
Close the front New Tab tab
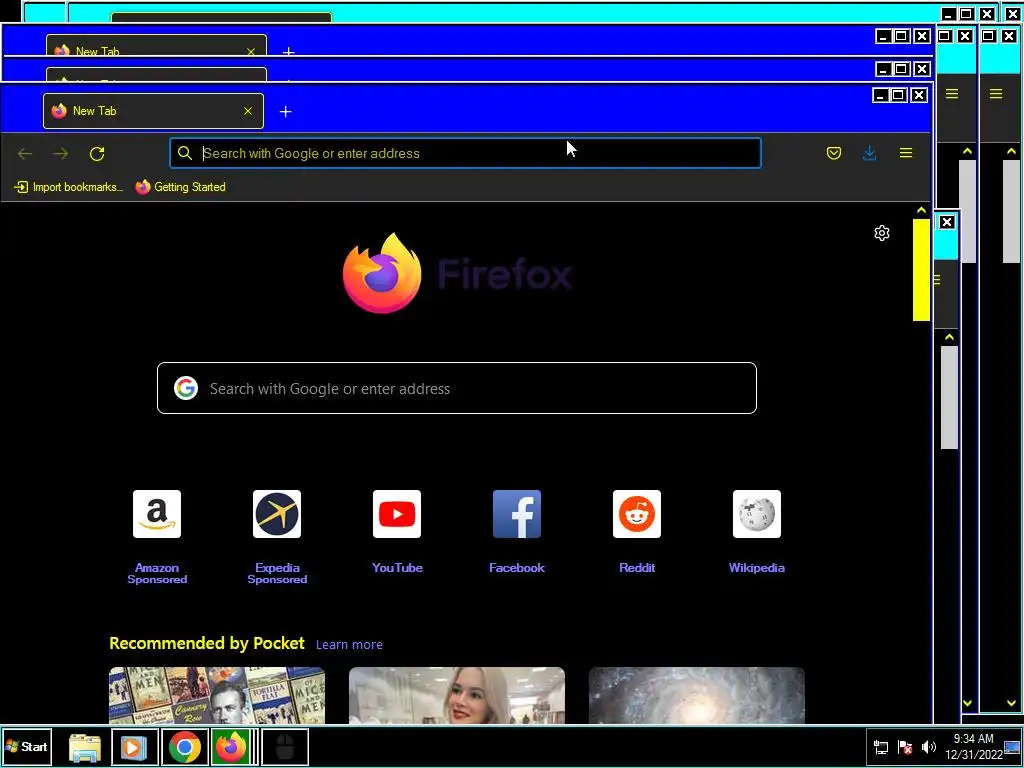coord(248,111)
